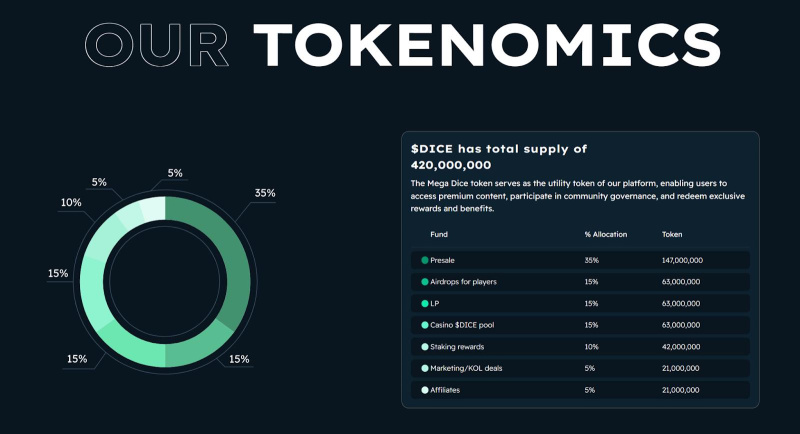
Task: Click the Airdrops for players color dot
Action: pos(425,282)
